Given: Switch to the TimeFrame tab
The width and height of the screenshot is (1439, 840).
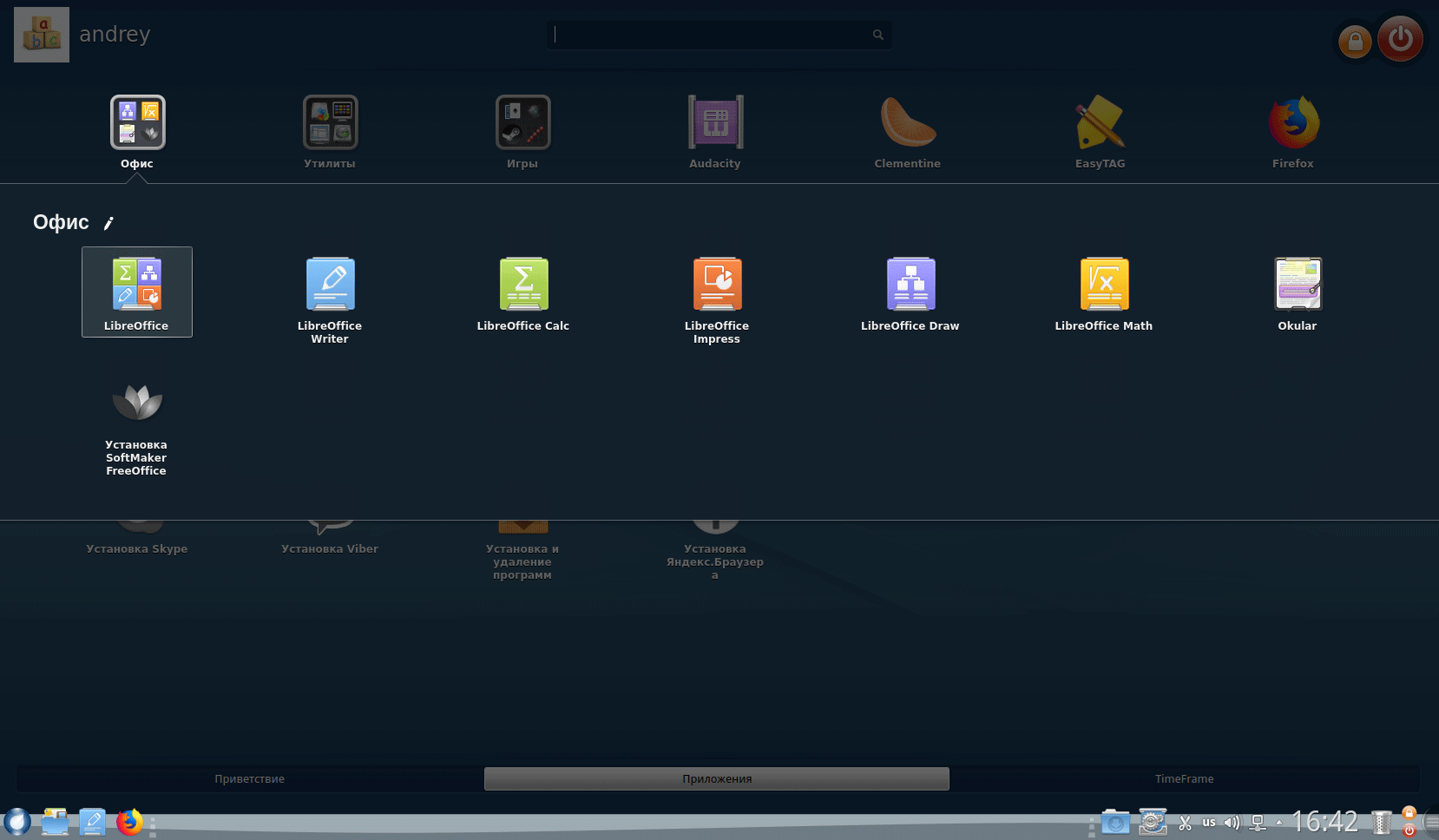Looking at the screenshot, I should pos(1184,778).
